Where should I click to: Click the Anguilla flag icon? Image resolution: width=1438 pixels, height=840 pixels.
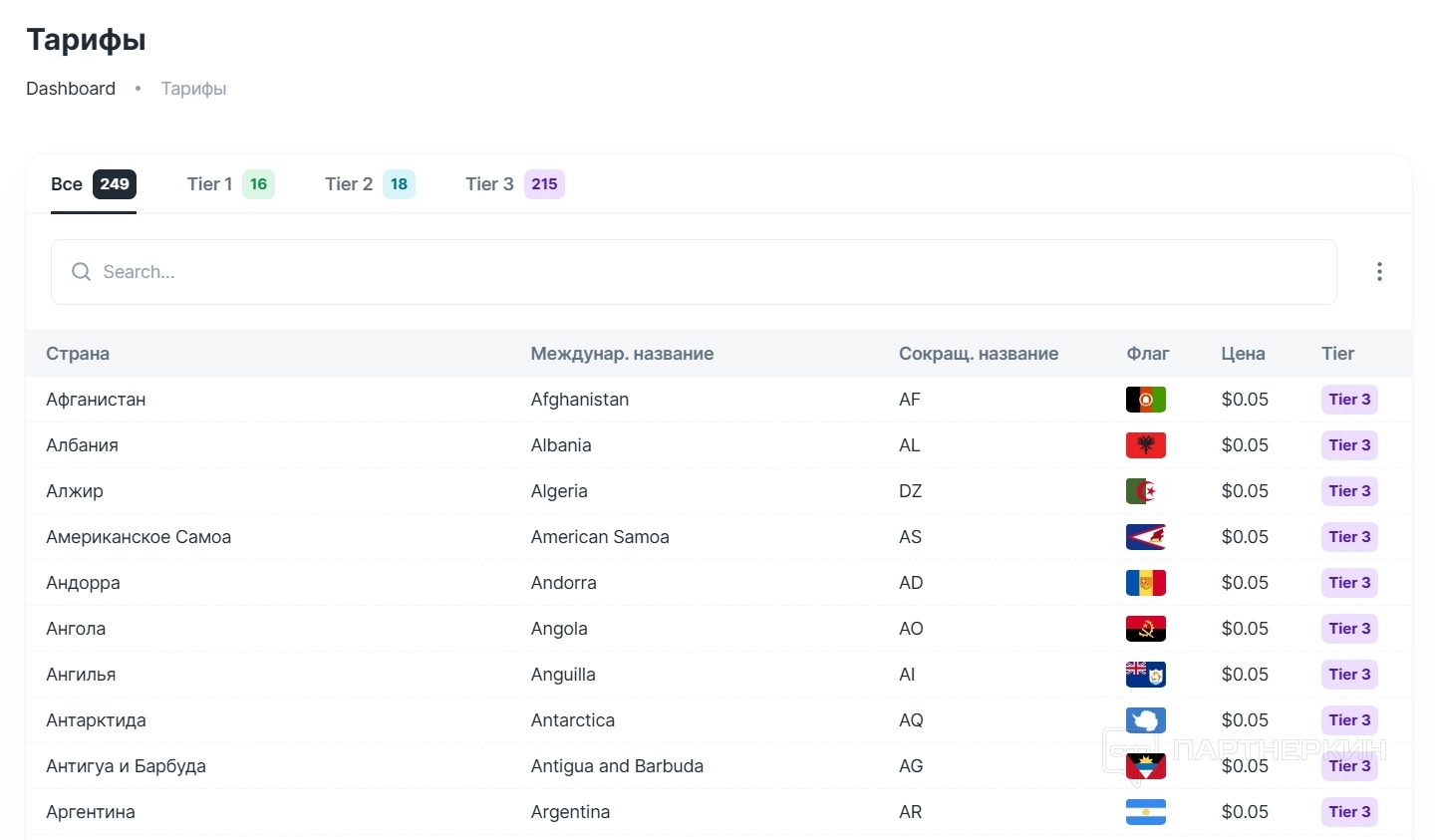1145,675
